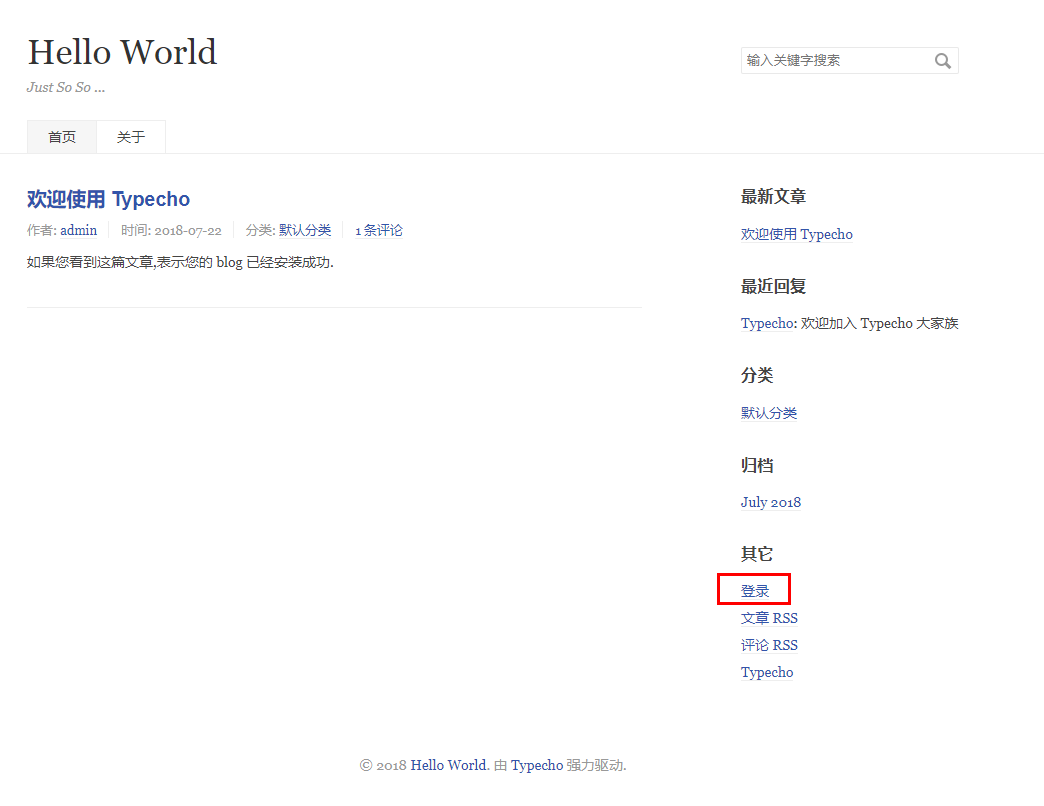Image resolution: width=1044 pixels, height=806 pixels.
Task: Open the 评论 RSS feed link
Action: 769,645
